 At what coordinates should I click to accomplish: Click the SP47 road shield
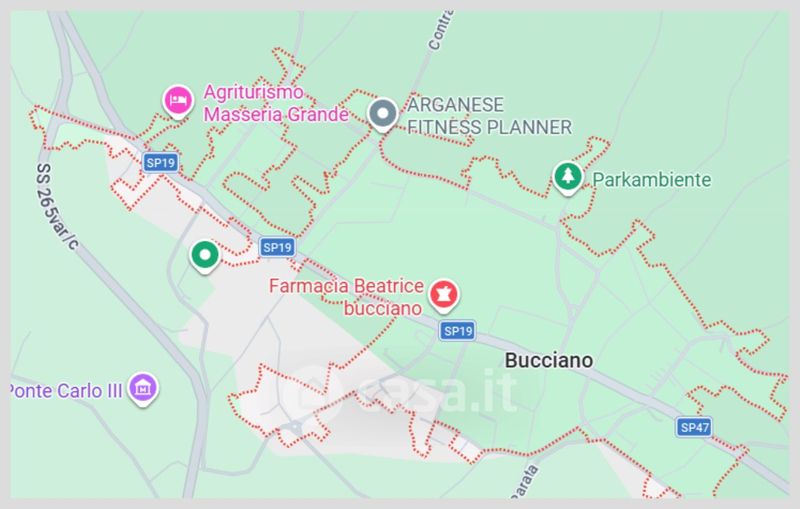click(x=694, y=427)
